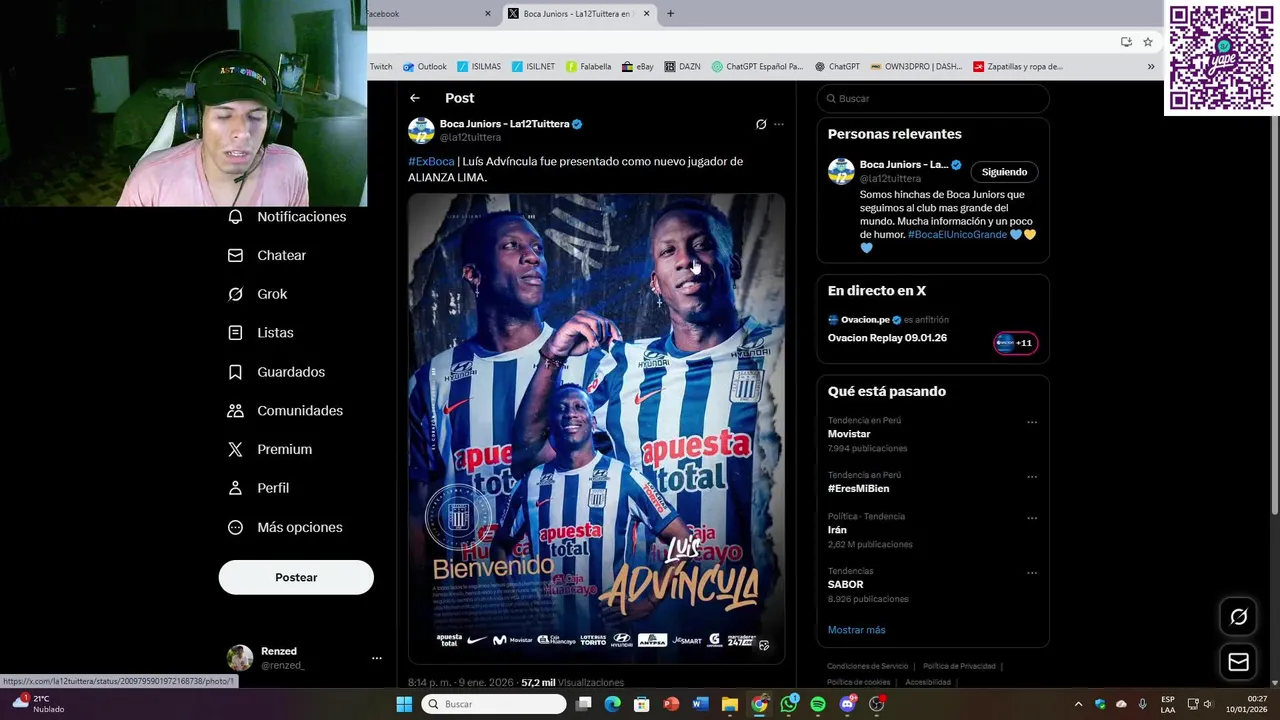Screen dimensions: 1280x720
Task: Go to Listas in sidebar
Action: click(260, 333)
